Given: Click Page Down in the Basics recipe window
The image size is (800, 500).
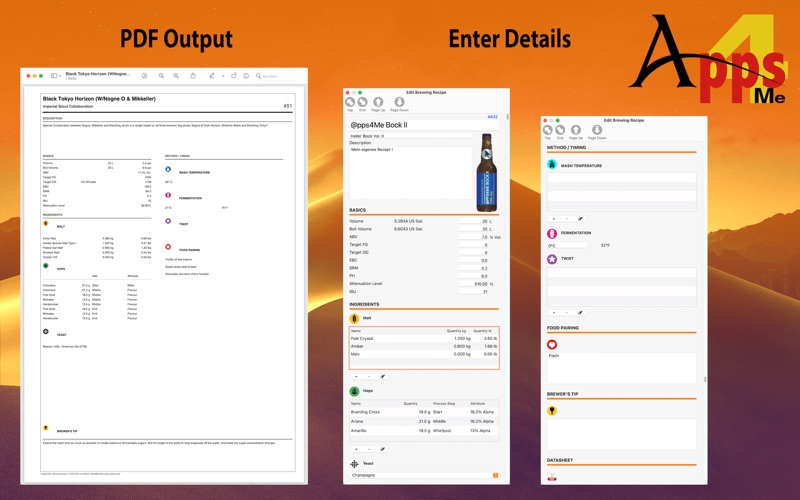Looking at the screenshot, I should coord(399,102).
